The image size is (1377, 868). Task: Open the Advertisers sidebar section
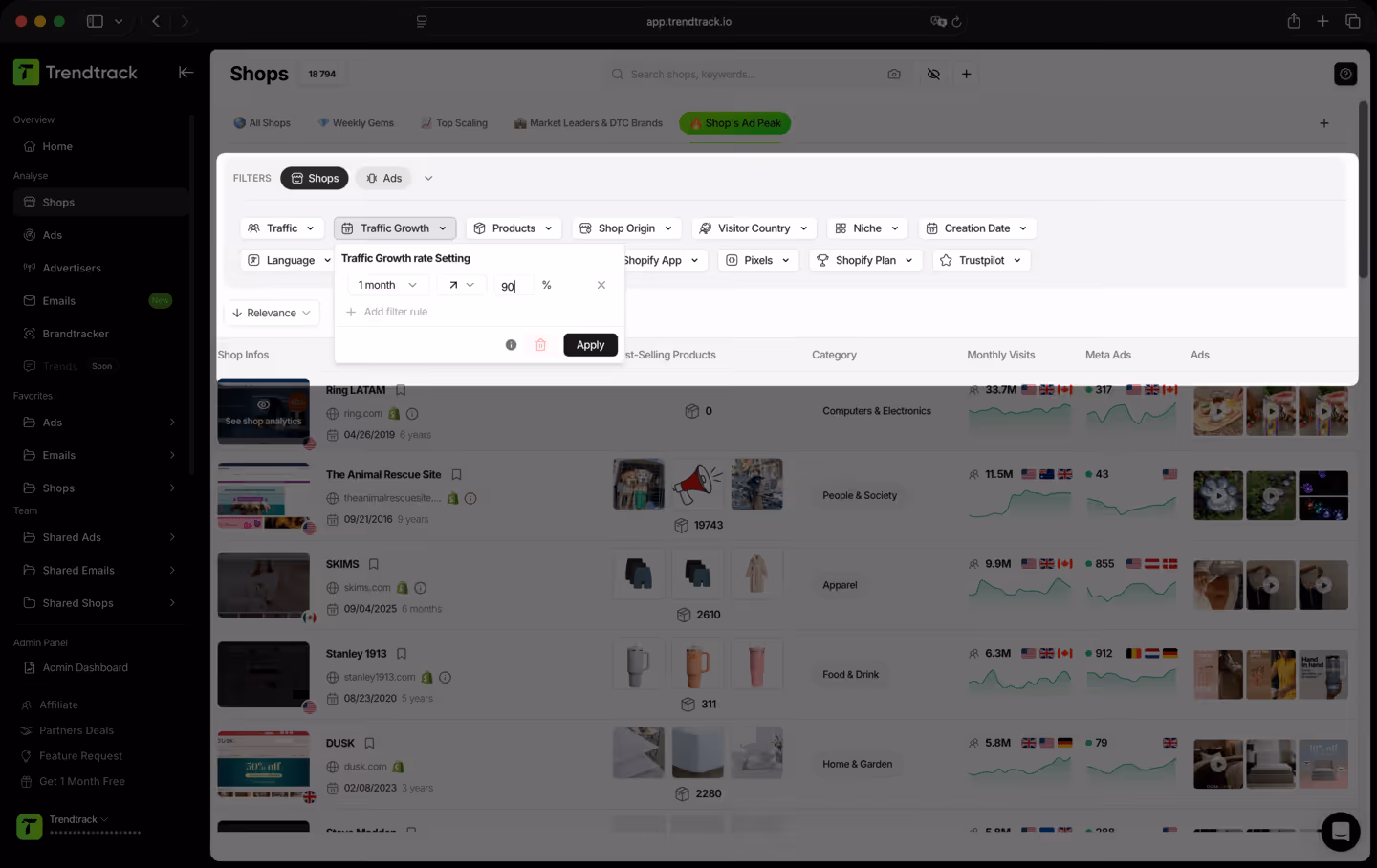coord(72,268)
